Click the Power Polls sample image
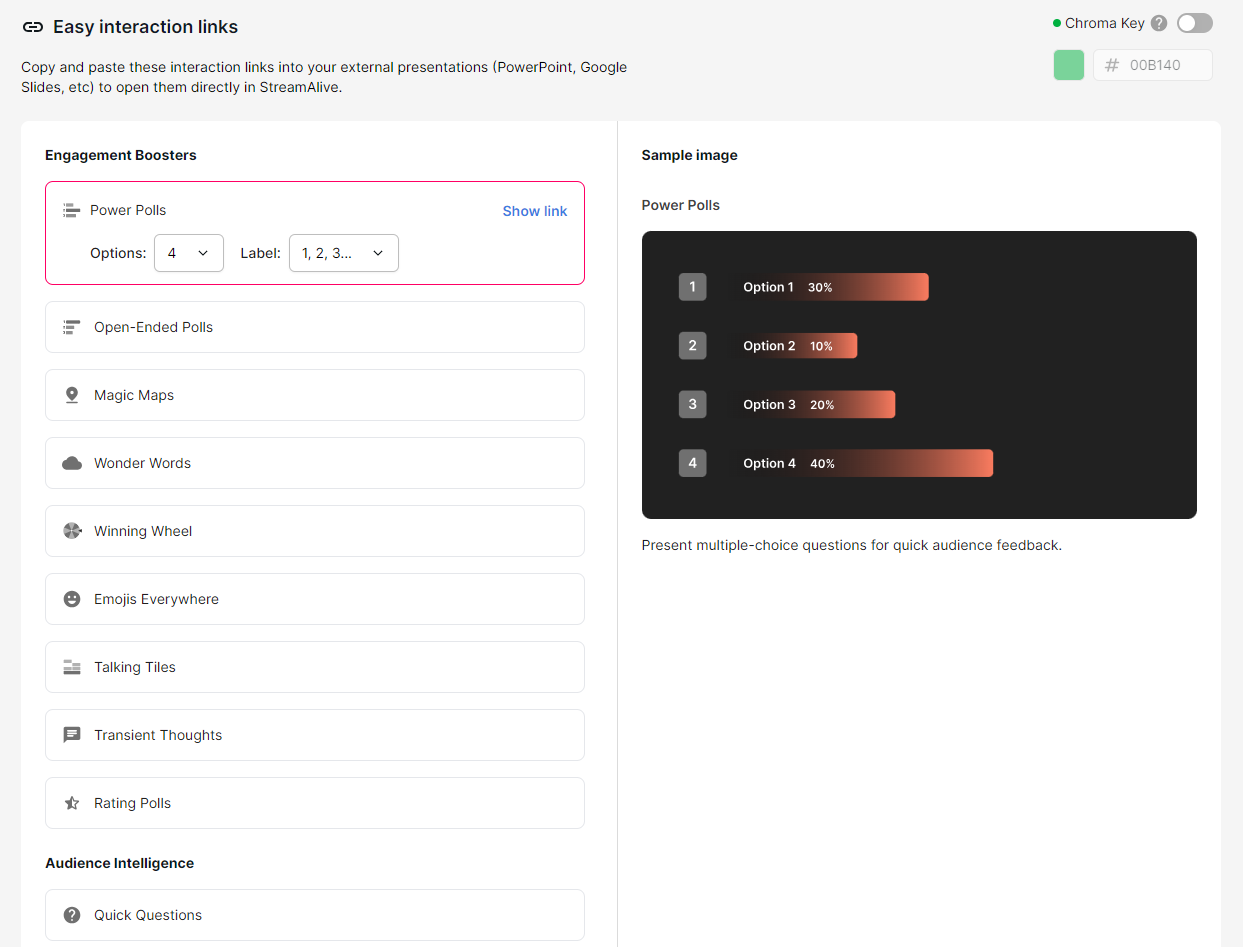Viewport: 1243px width, 947px height. pos(919,375)
